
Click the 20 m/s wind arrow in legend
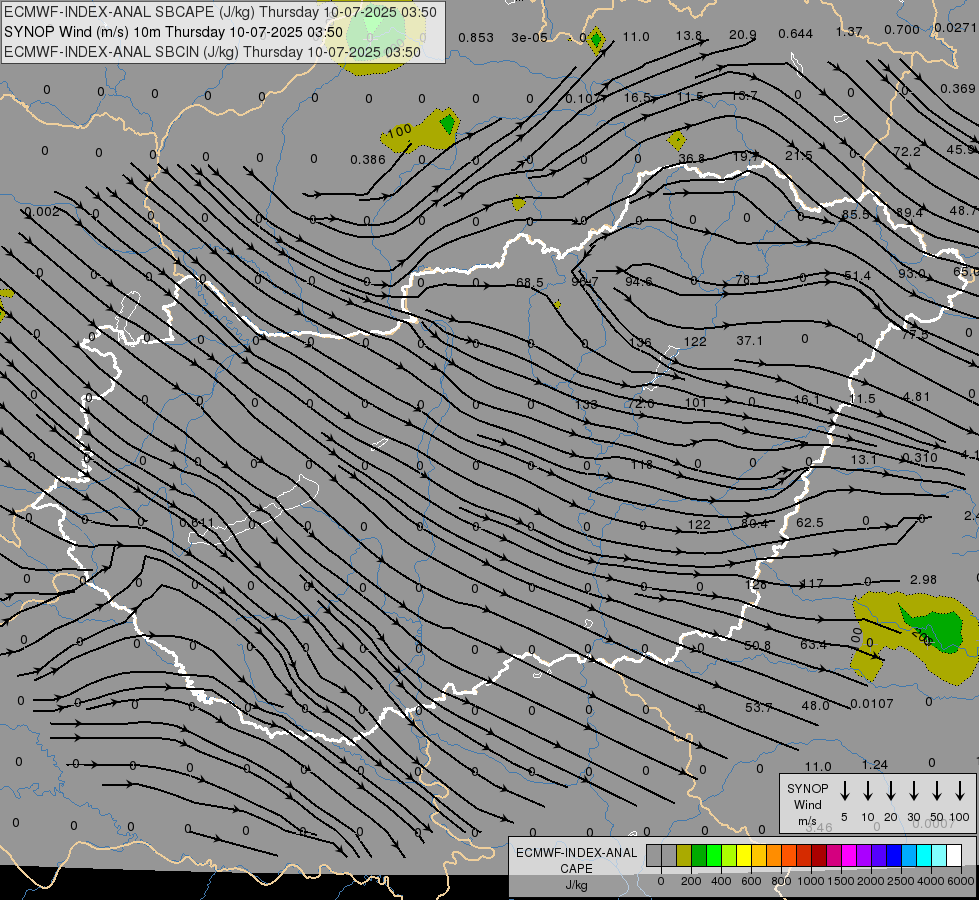(891, 791)
